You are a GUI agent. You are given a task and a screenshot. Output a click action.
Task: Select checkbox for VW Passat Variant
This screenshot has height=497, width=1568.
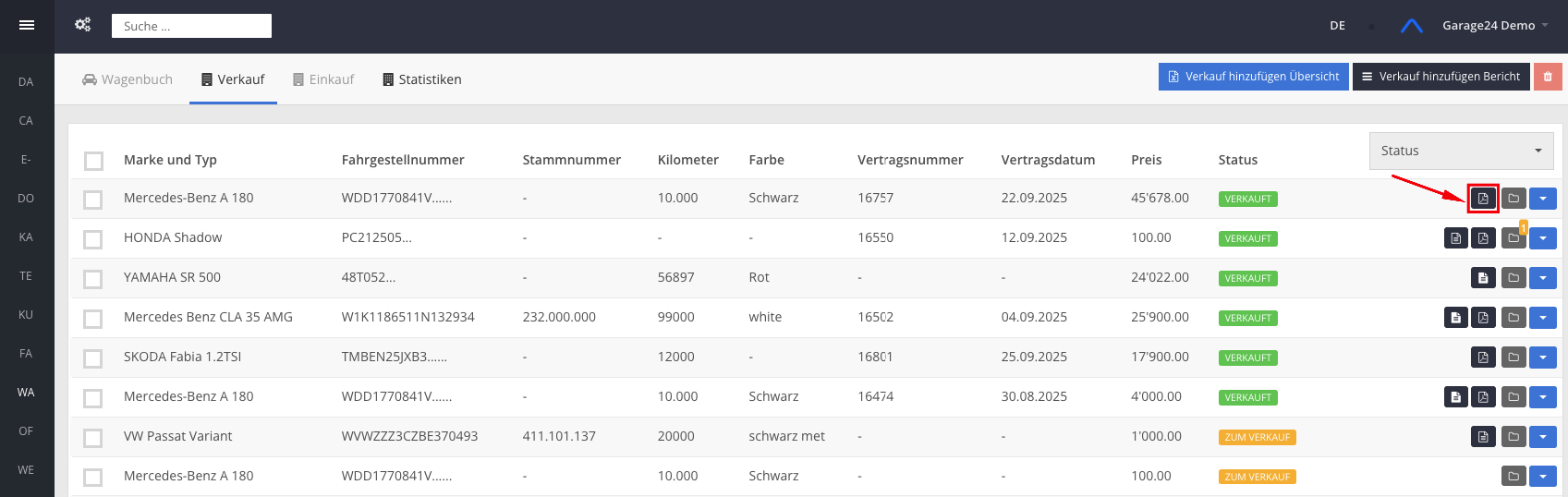click(x=93, y=438)
